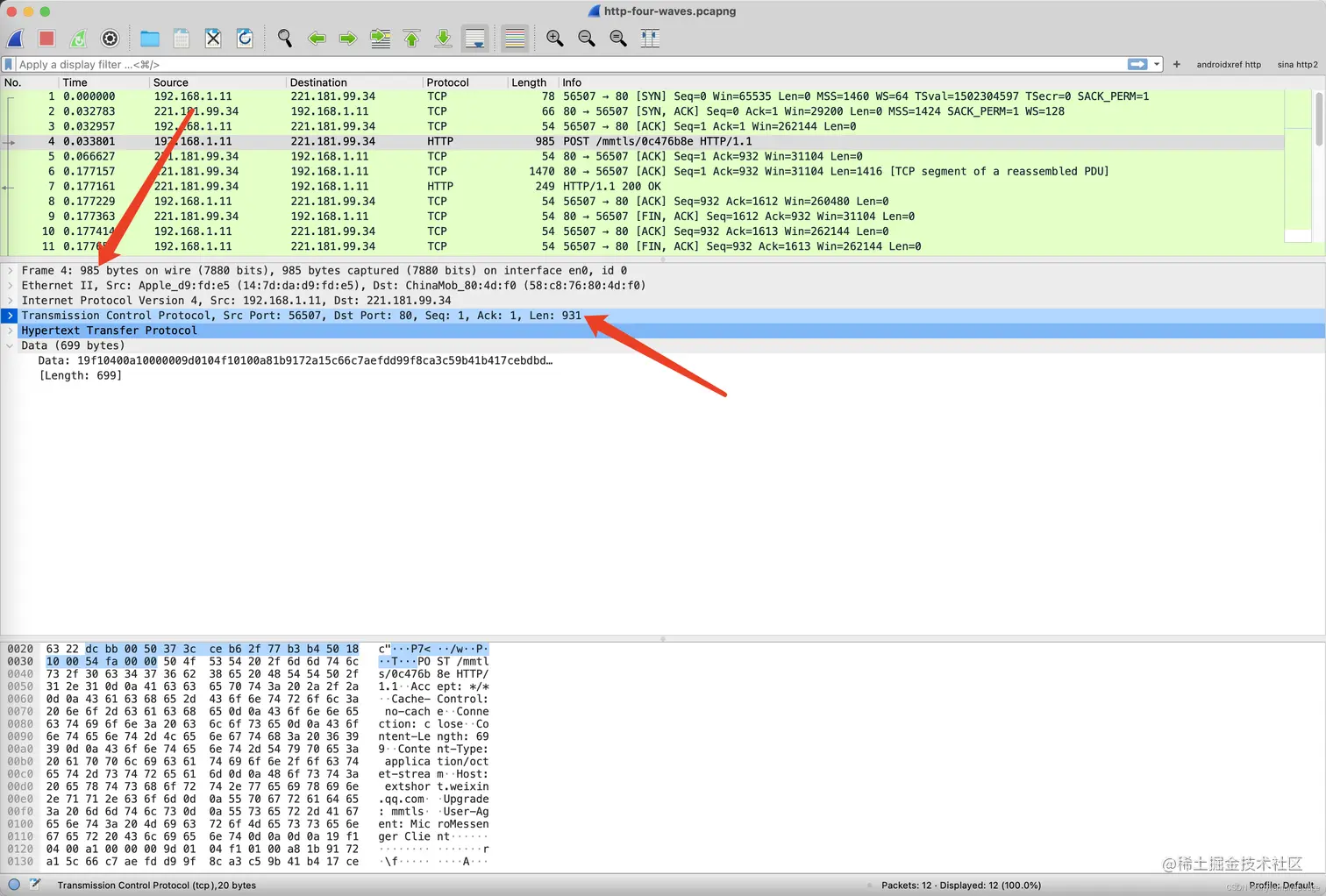The width and height of the screenshot is (1326, 896).
Task: Apply display filter with arrow button
Action: pyautogui.click(x=1137, y=64)
